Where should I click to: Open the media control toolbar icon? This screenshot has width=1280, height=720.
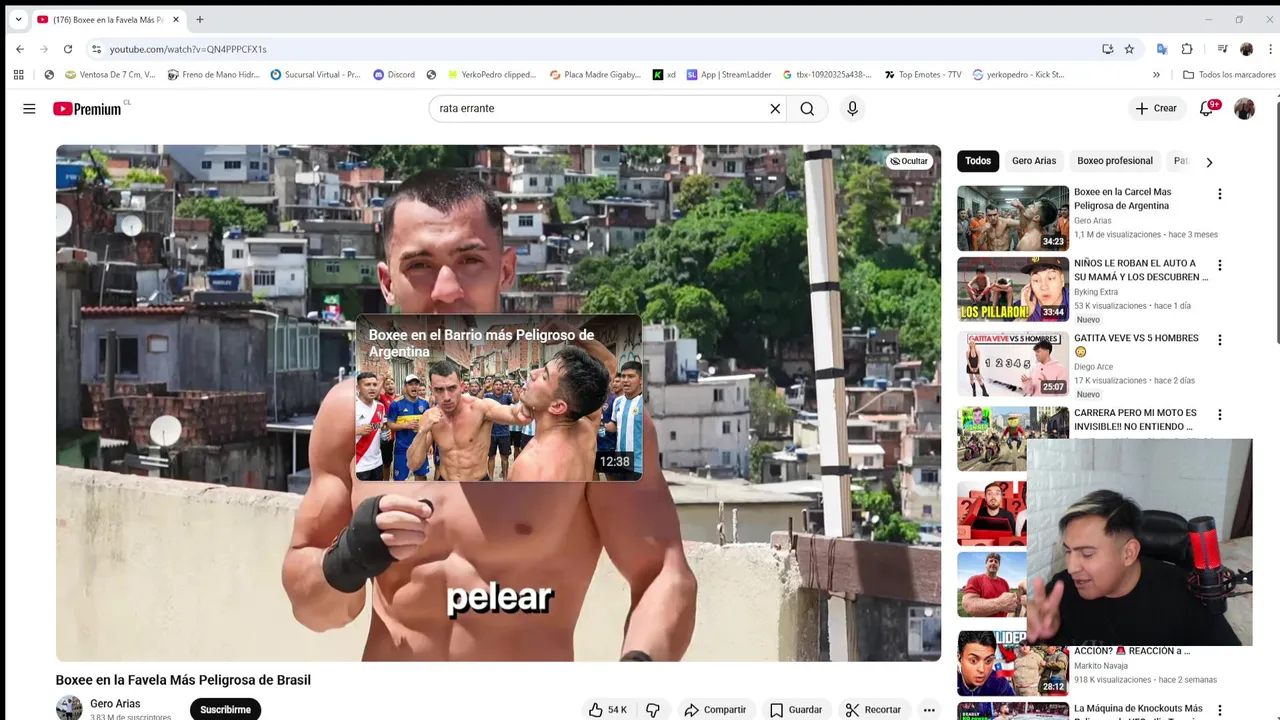coord(1222,49)
